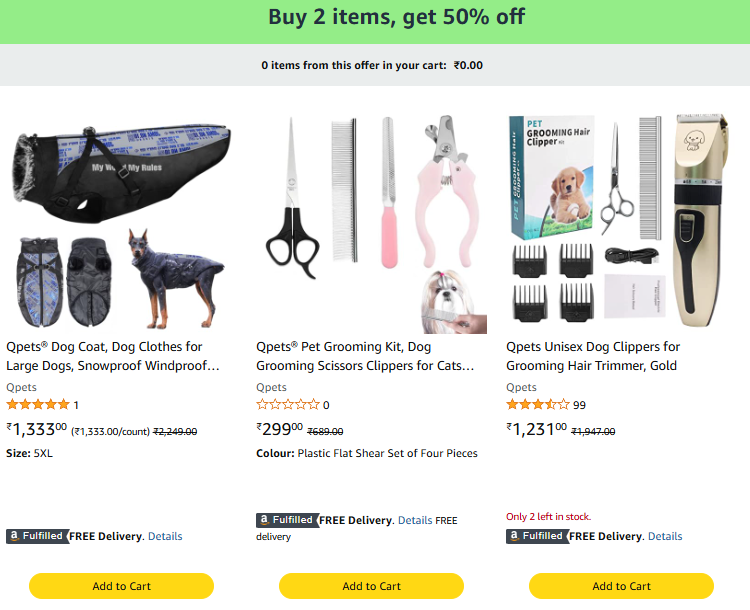
Task: Click the grooming kit empty star rating
Action: tap(288, 405)
